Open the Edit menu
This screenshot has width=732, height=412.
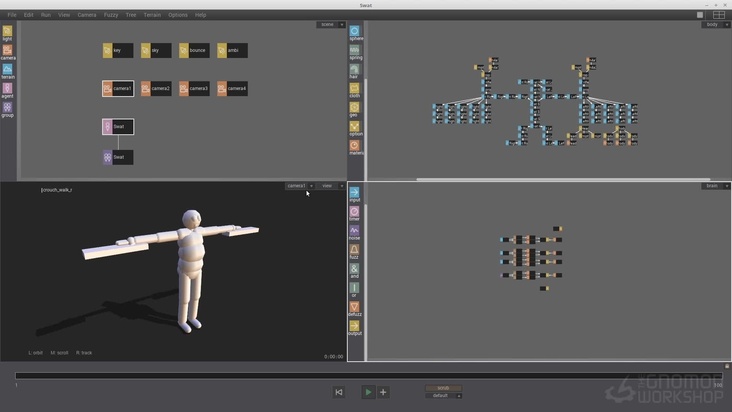(28, 15)
